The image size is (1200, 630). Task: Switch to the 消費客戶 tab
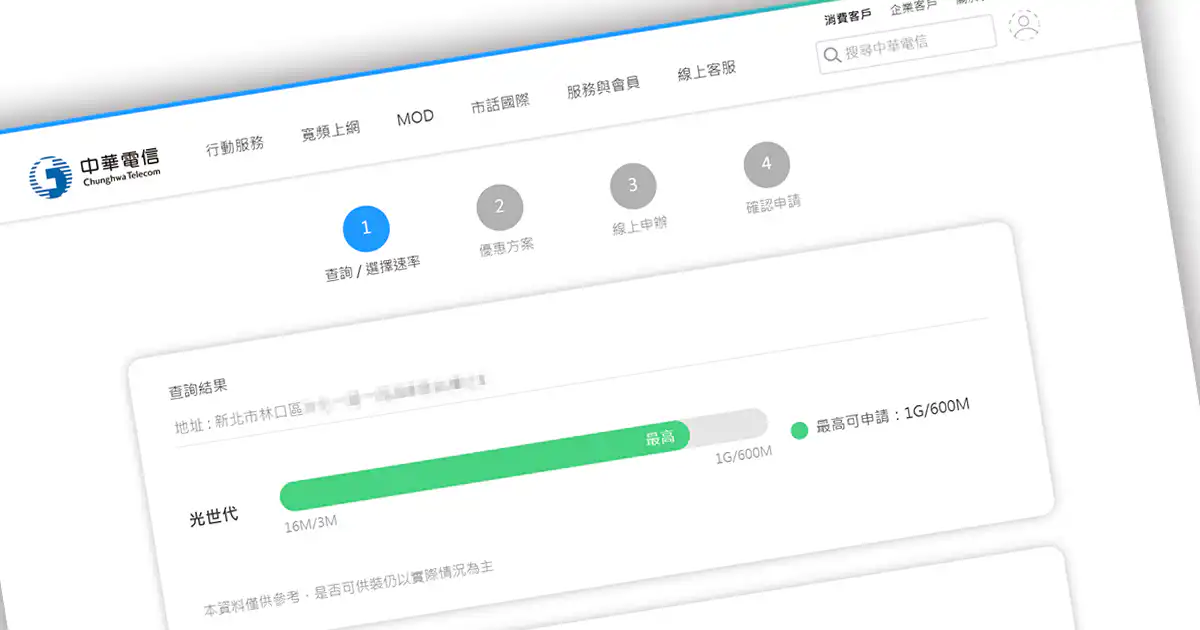(x=848, y=18)
